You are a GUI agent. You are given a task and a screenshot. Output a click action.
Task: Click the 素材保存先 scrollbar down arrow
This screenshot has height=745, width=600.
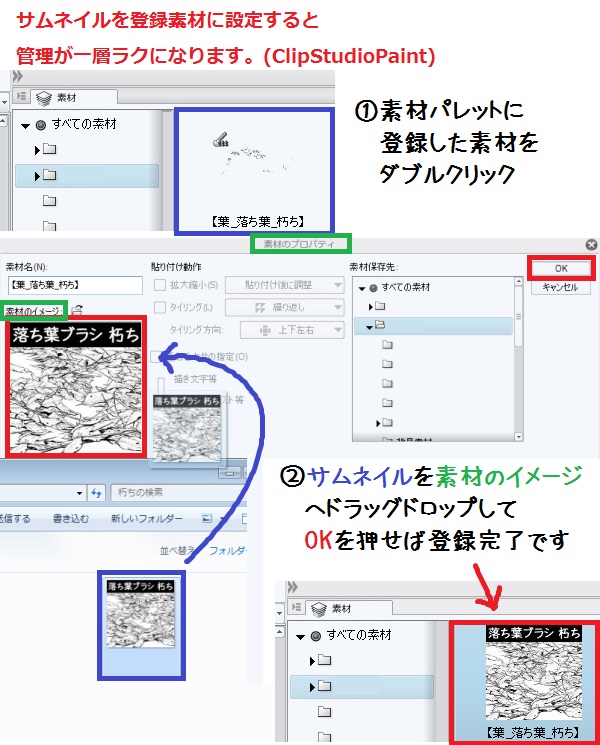[x=518, y=436]
